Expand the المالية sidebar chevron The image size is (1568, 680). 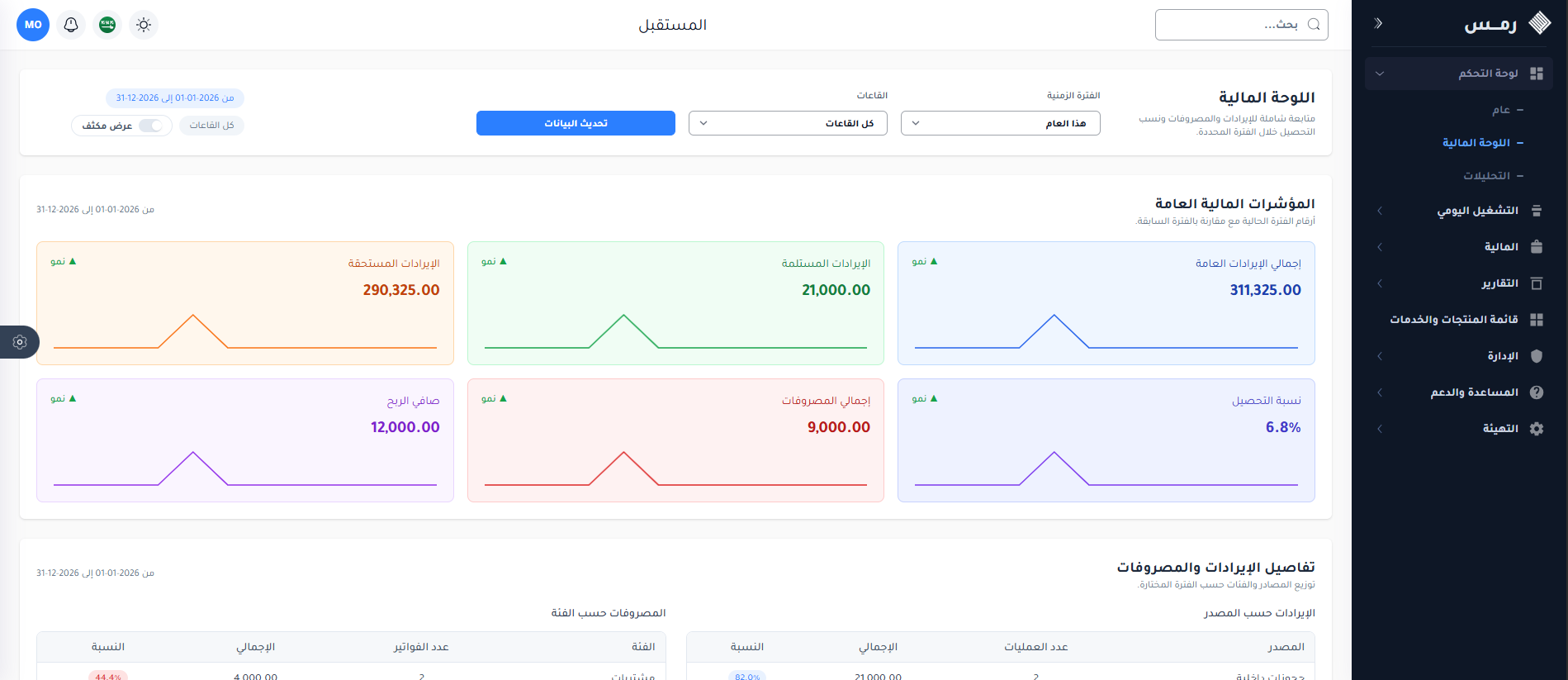pos(1380,247)
